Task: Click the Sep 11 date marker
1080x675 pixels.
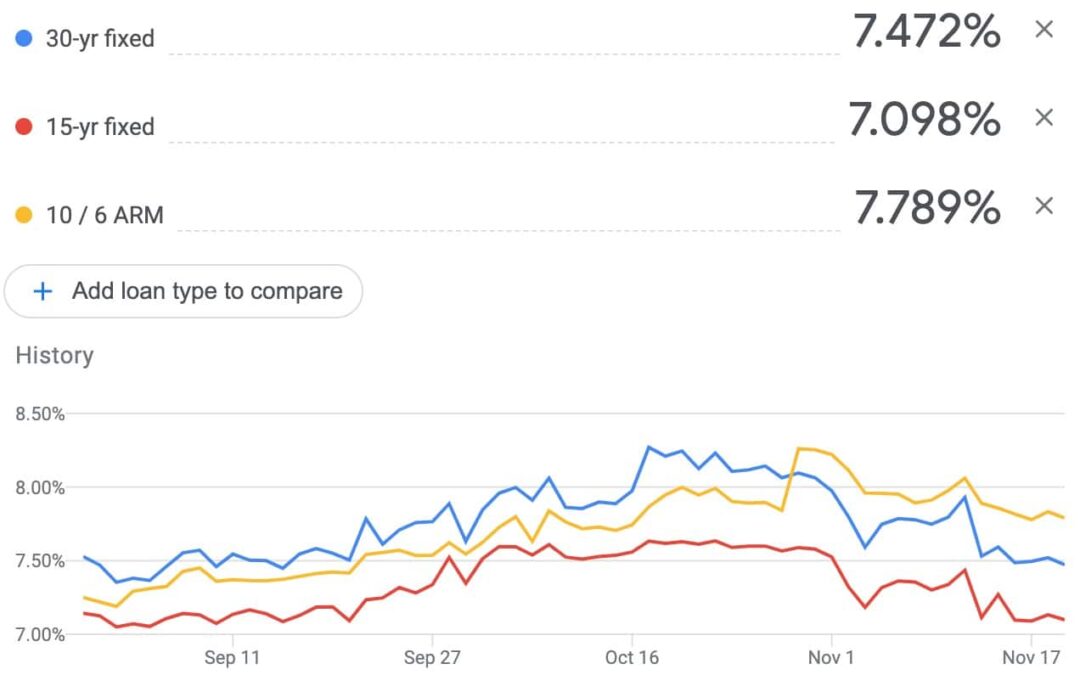Action: click(232, 657)
